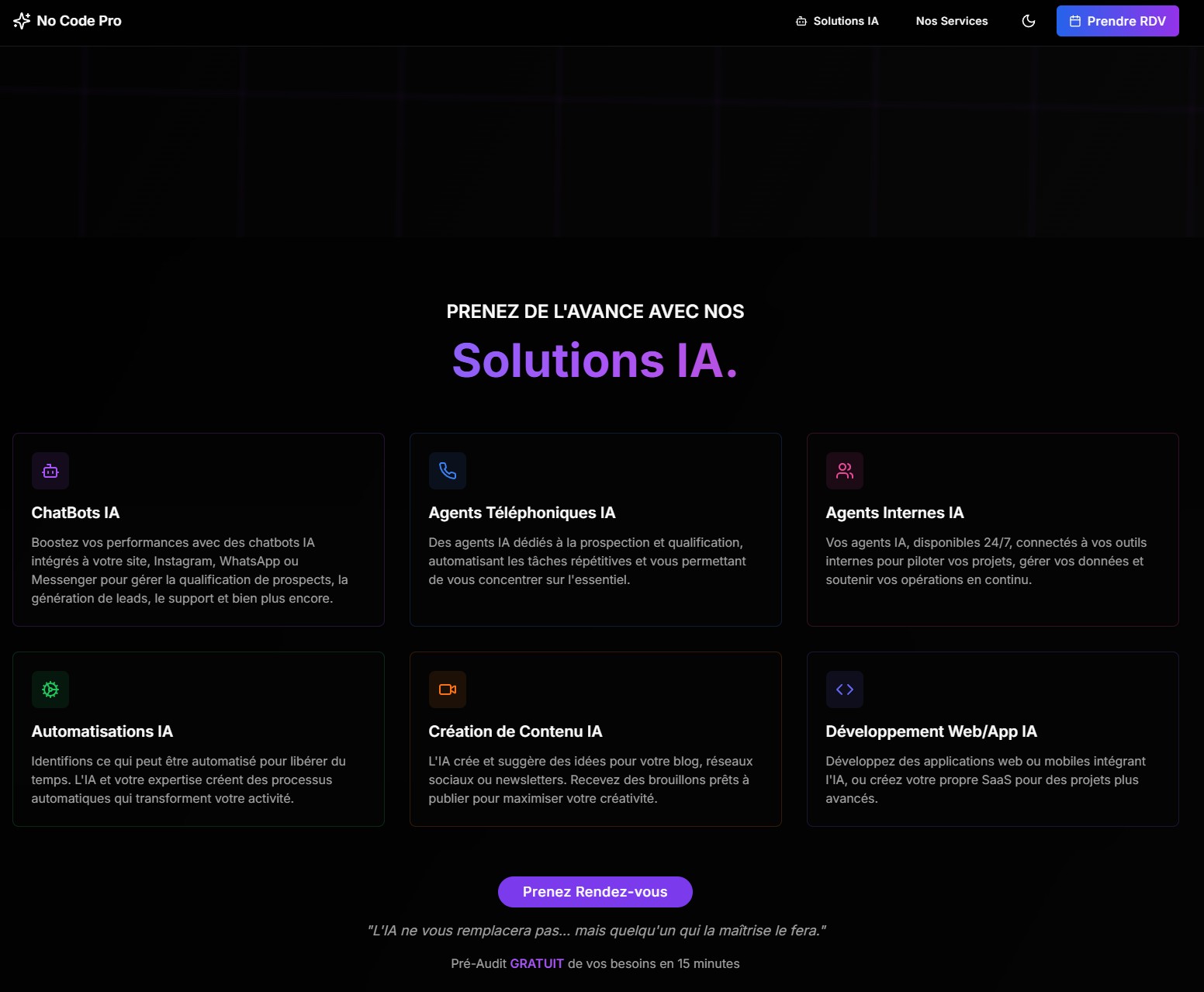Select the ChatBots IA robot icon
This screenshot has width=1204, height=992.
50,471
